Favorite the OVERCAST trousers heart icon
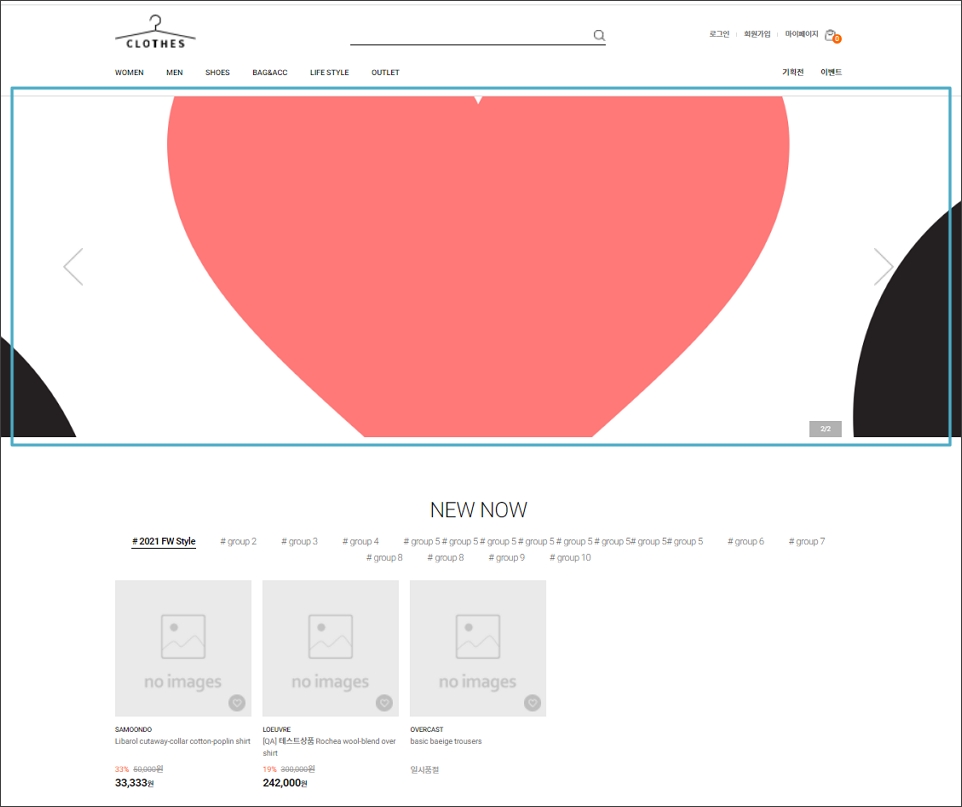962x807 pixels. (x=532, y=703)
